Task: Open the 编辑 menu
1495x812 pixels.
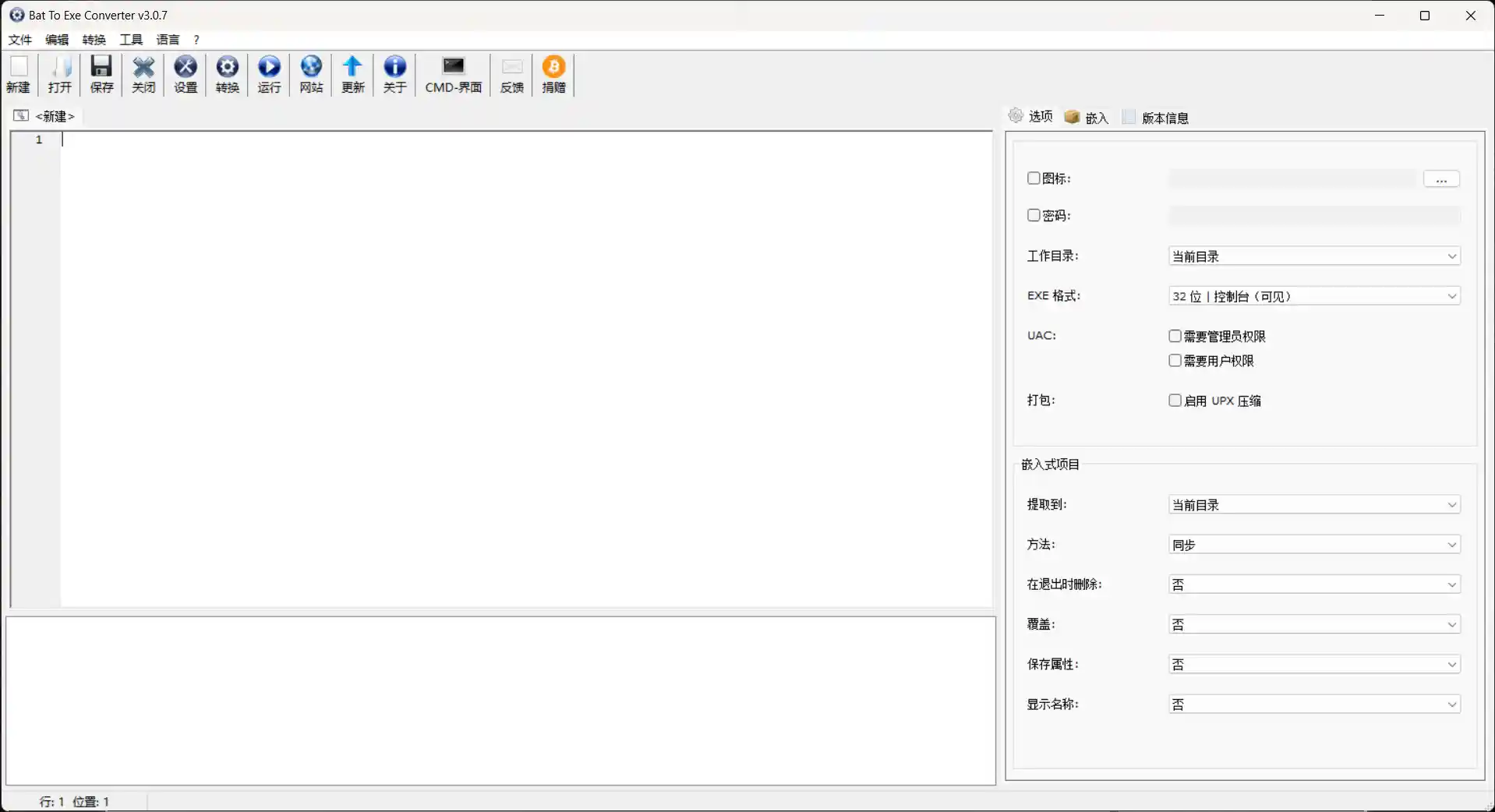Action: click(57, 40)
